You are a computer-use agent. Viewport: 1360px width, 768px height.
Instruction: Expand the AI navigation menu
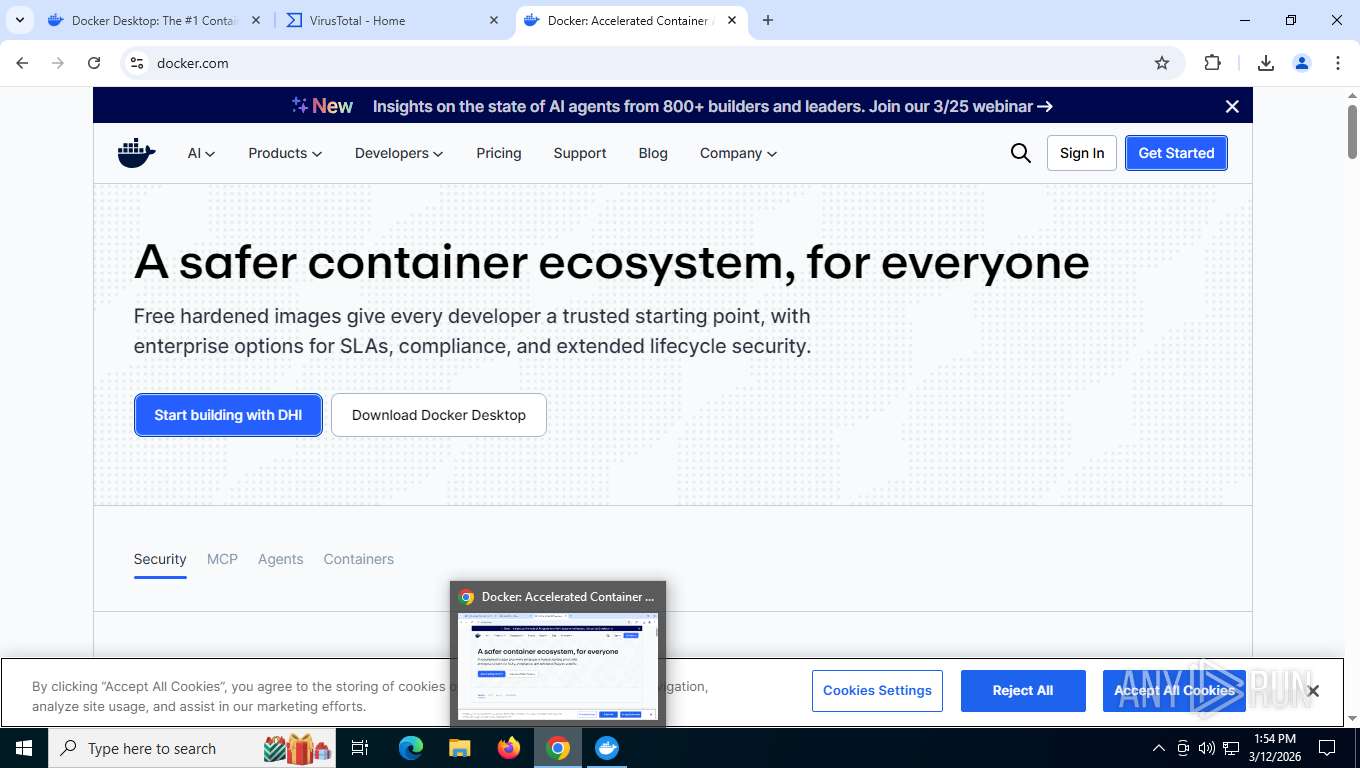click(x=201, y=153)
